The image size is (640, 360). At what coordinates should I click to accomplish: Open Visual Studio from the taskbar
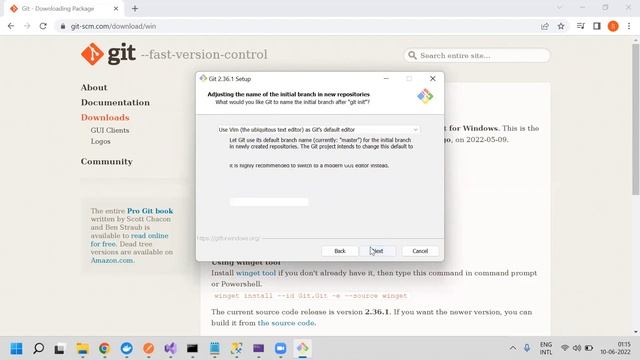point(170,349)
